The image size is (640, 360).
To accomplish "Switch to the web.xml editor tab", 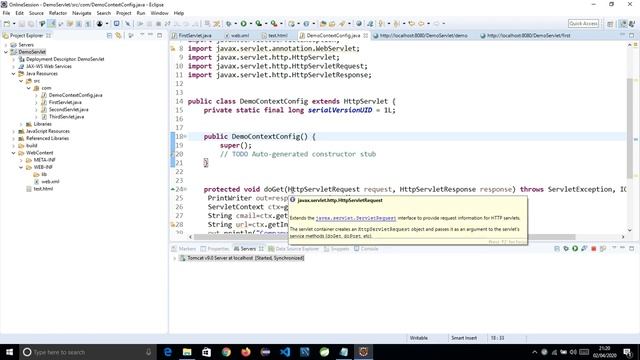I will tap(237, 36).
